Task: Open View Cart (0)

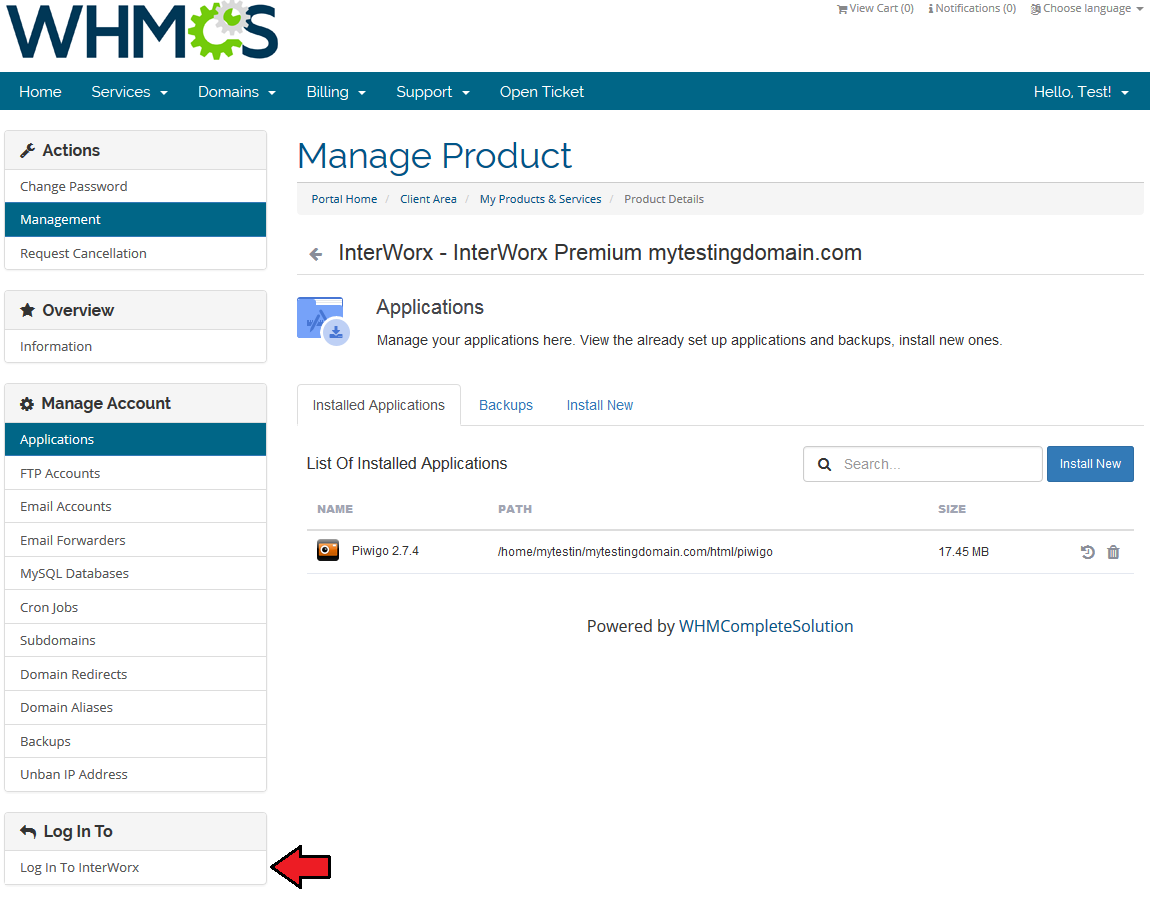Action: (876, 9)
